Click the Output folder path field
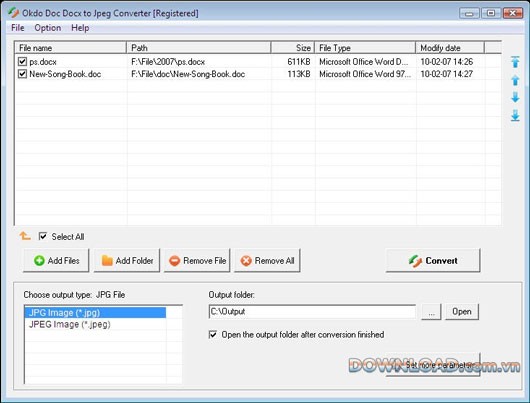 312,311
